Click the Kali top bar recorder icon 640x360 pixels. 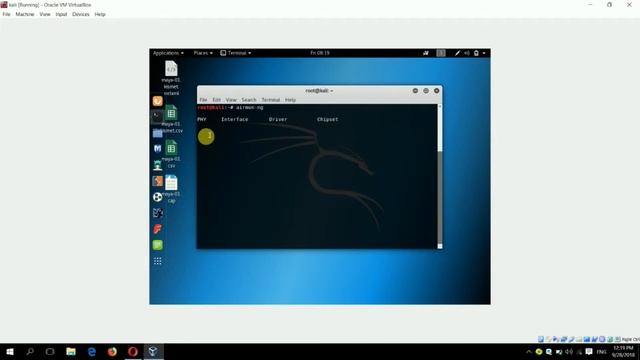click(x=426, y=53)
